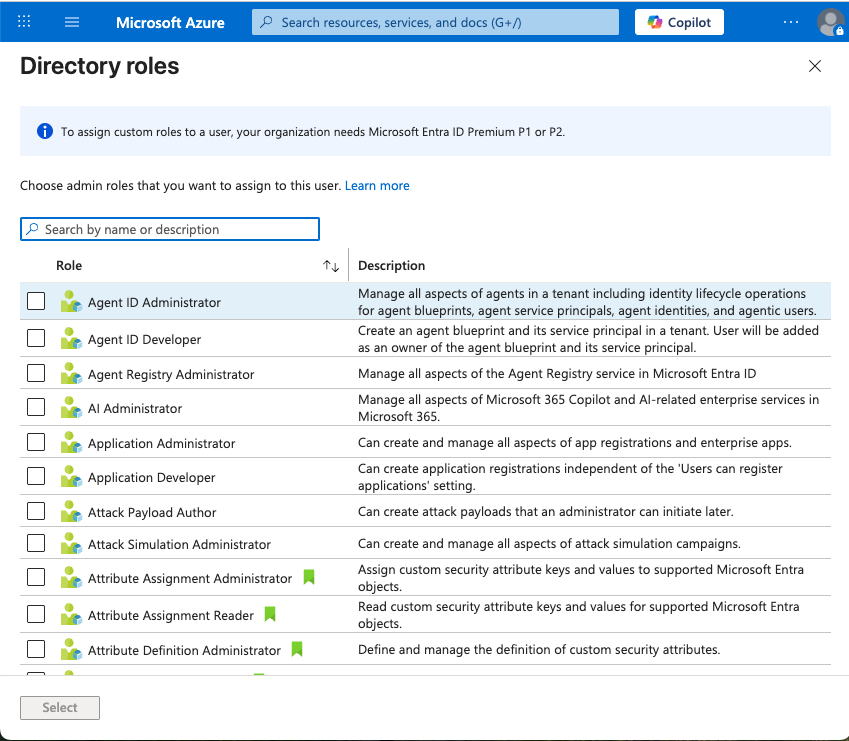Close the Directory roles panel
The width and height of the screenshot is (849, 741).
[815, 67]
